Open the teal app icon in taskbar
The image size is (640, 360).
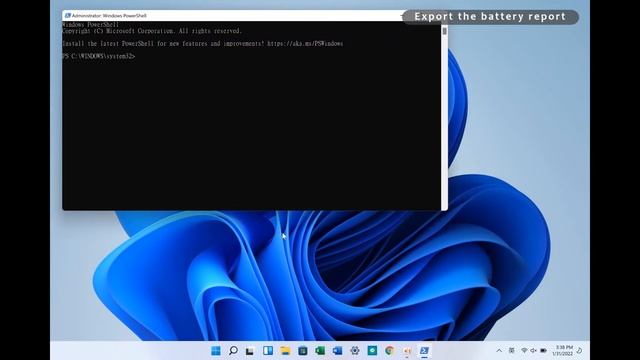372,351
